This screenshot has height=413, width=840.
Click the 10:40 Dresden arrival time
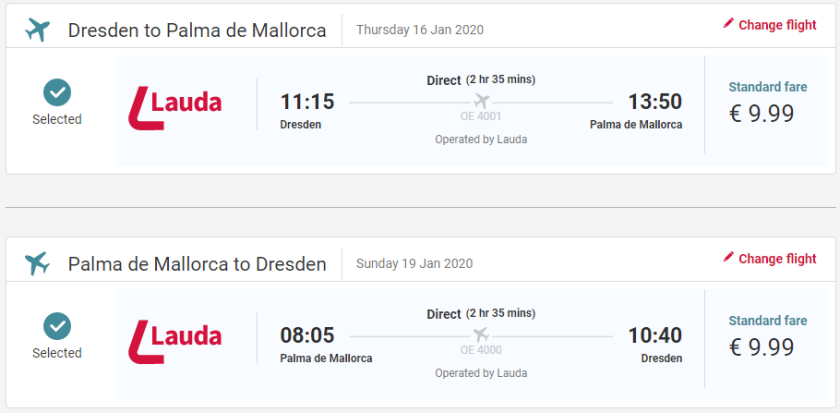pos(654,336)
